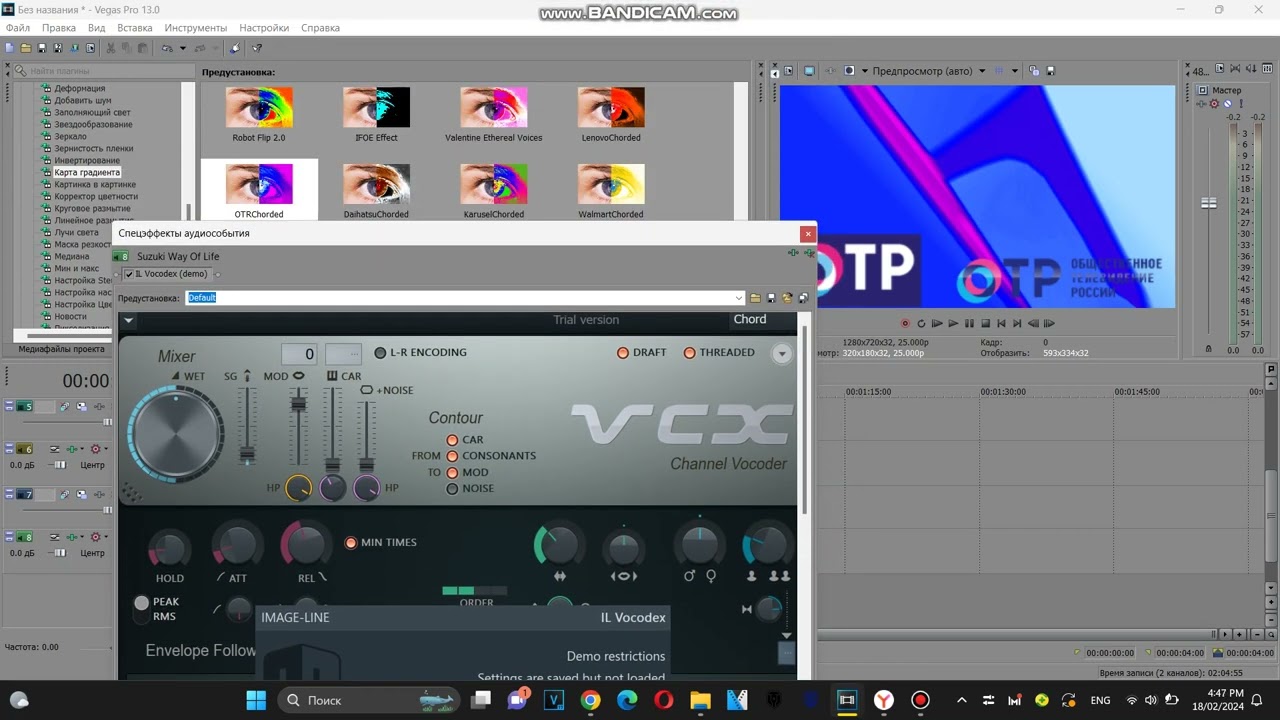This screenshot has width=1280, height=720.
Task: Open Google Chrome from the taskbar
Action: [x=590, y=700]
